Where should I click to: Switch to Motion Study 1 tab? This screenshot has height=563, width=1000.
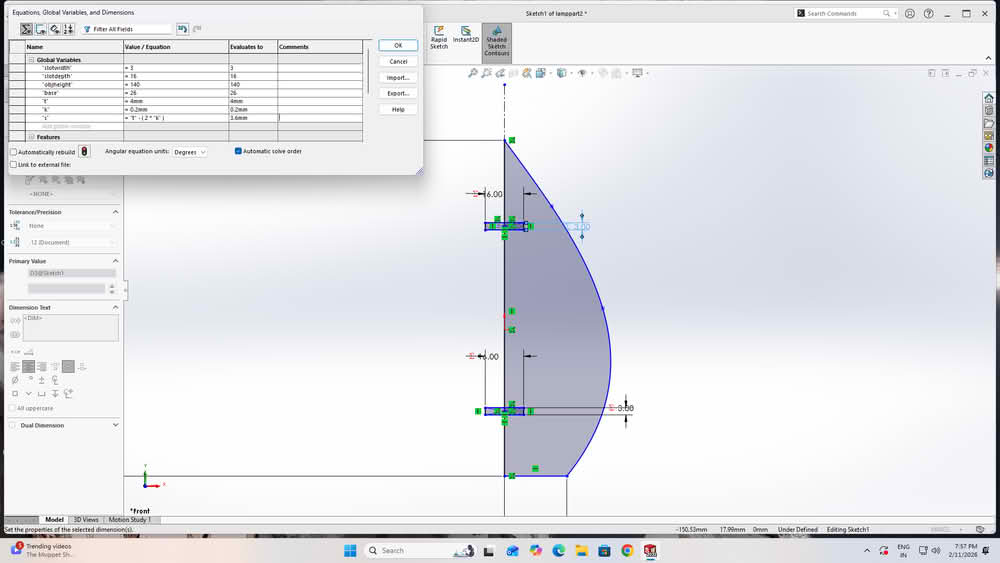click(130, 520)
